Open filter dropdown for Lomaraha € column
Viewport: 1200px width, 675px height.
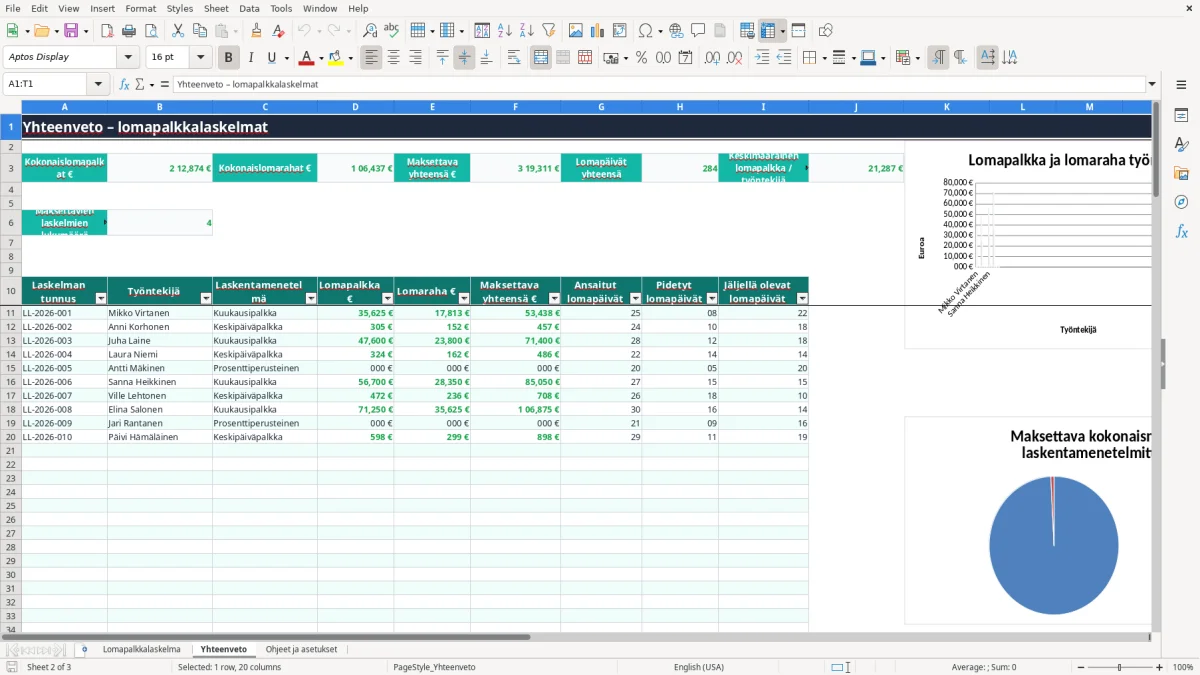[x=464, y=299]
